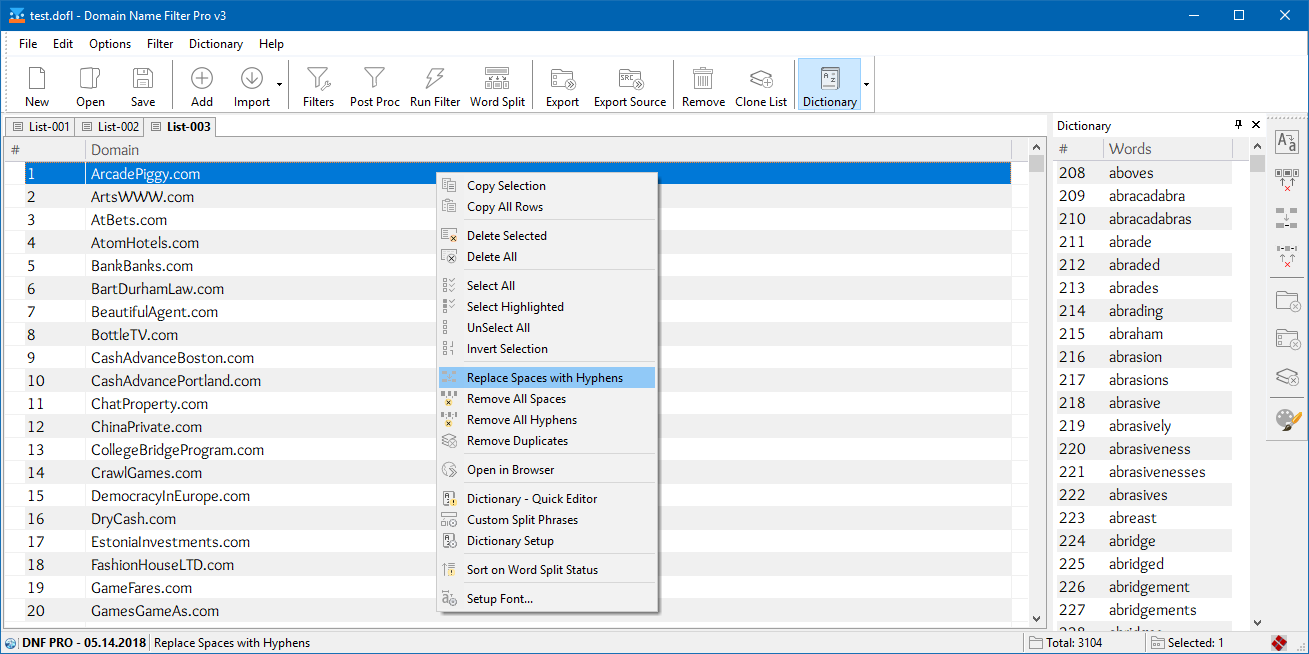
Task: Click the red icon in status bar corner
Action: tap(1279, 642)
